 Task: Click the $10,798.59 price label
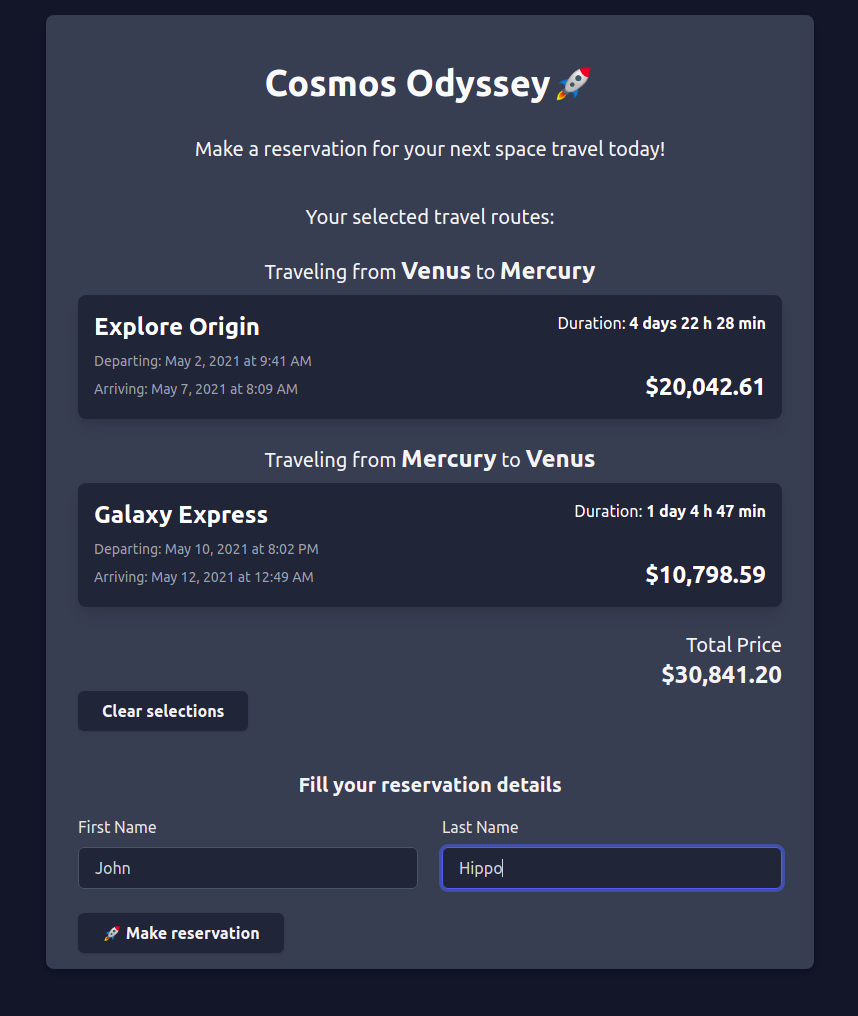(705, 574)
